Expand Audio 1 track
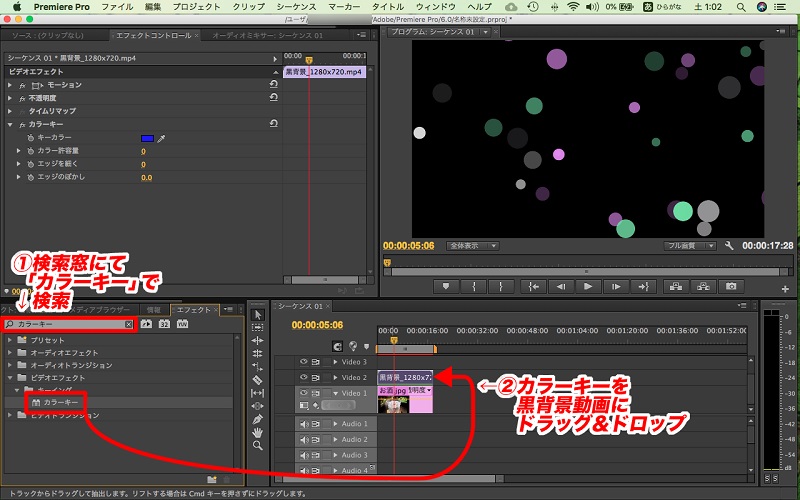 (x=336, y=424)
